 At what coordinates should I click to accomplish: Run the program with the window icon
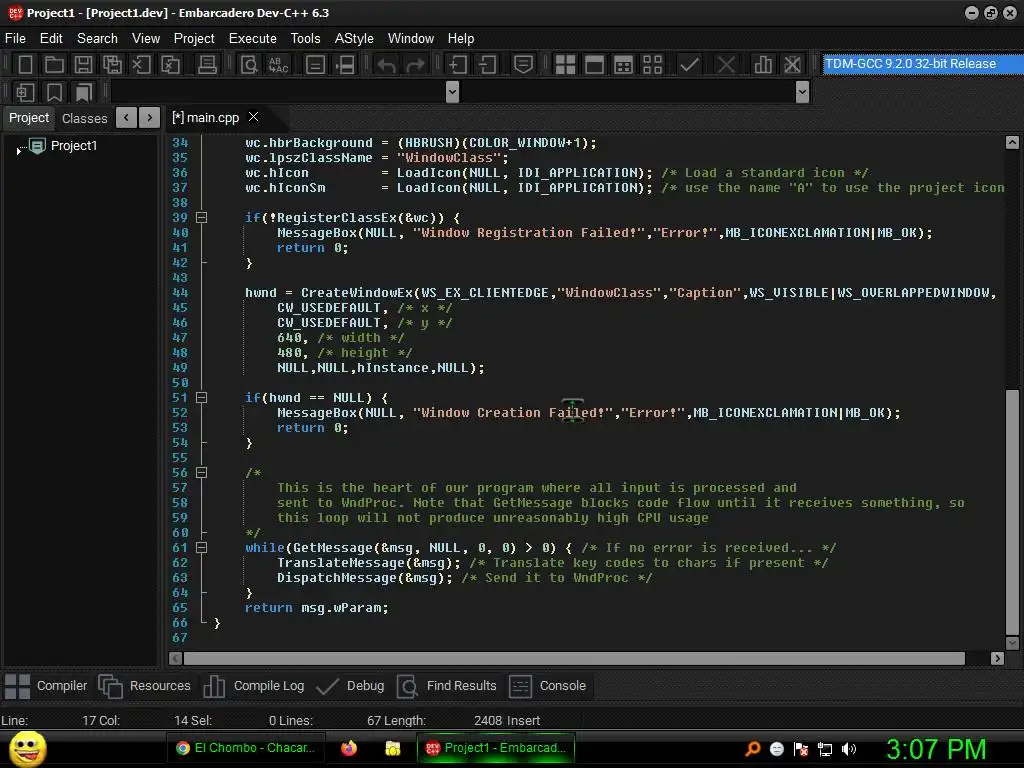pyautogui.click(x=594, y=65)
